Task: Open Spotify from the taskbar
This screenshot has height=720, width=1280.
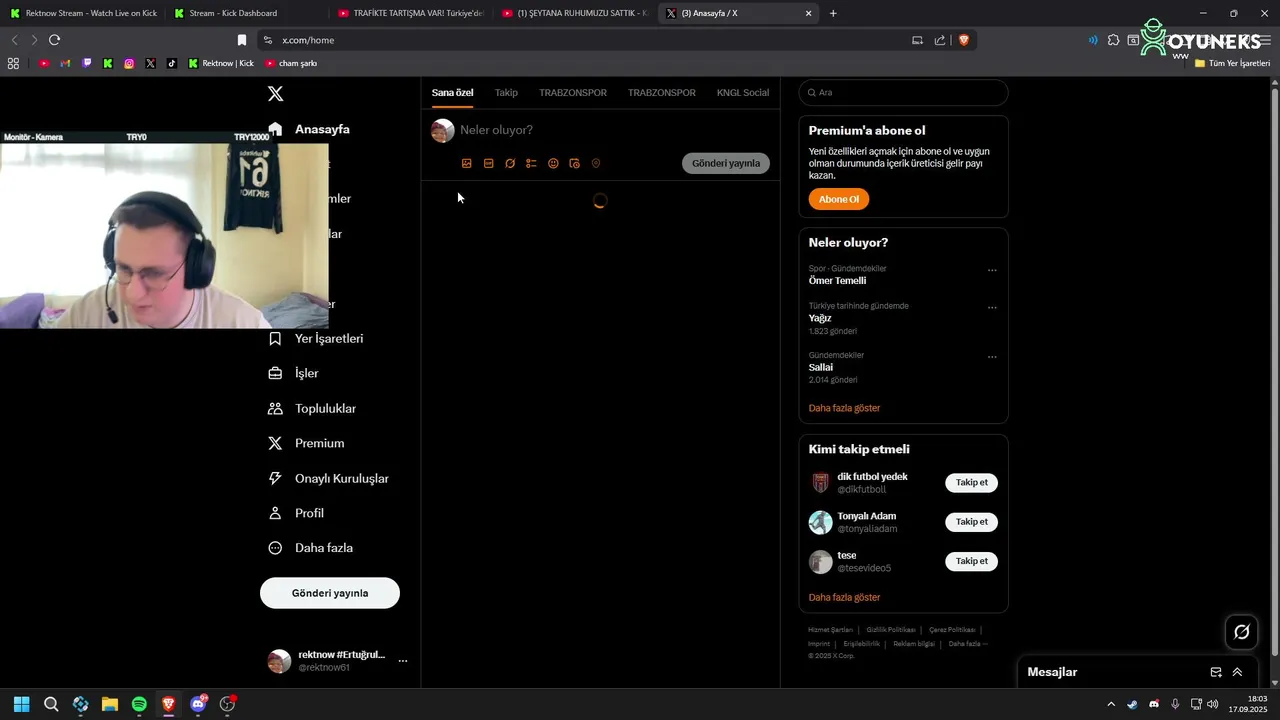Action: pos(139,704)
